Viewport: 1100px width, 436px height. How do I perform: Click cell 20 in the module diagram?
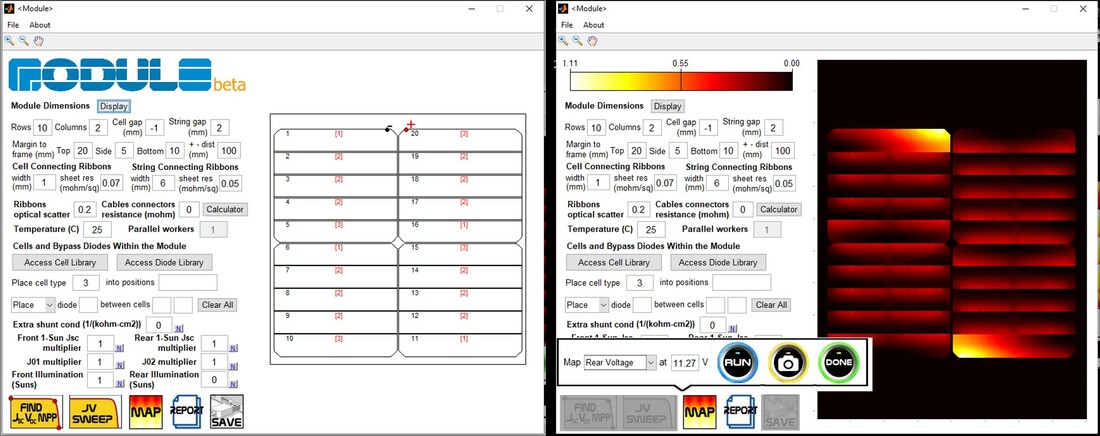461,140
